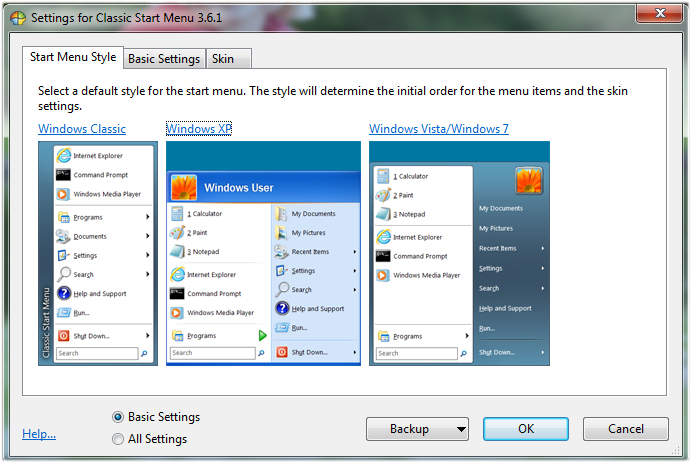Click the Classic Start Menu title bar icon
The width and height of the screenshot is (691, 463).
pos(17,18)
